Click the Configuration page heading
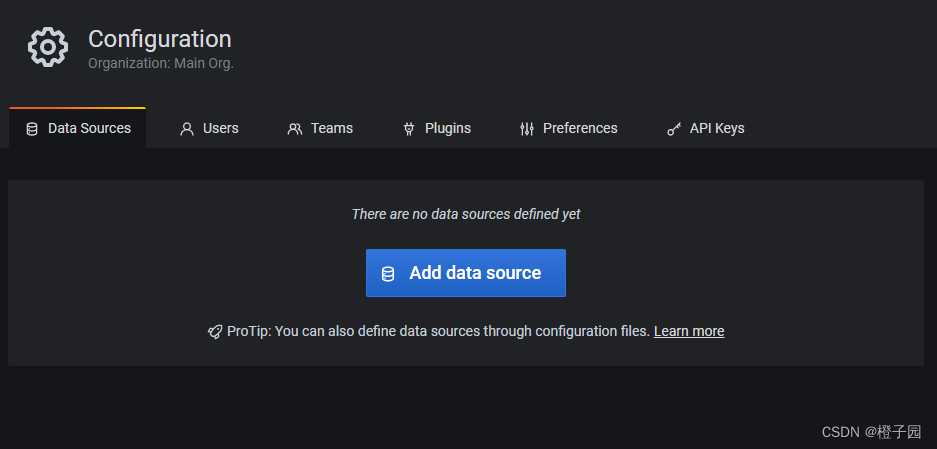 coord(160,39)
